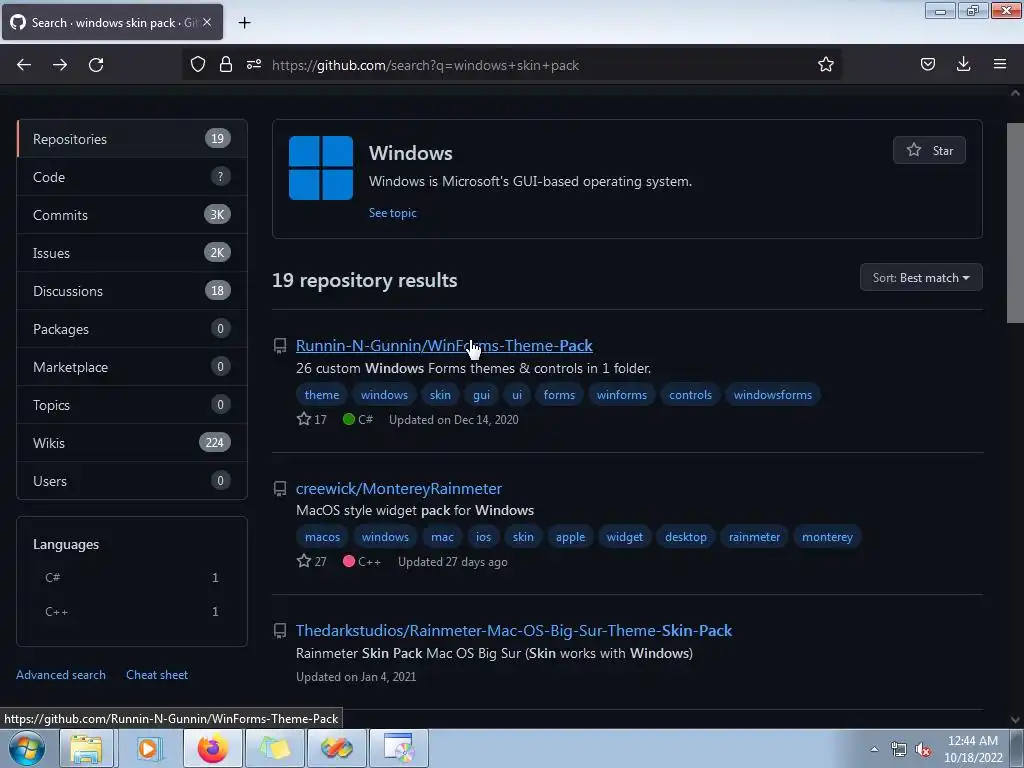1024x768 pixels.
Task: Click the repo icon beside creewick/MontereyRainmeter
Action: click(x=280, y=489)
